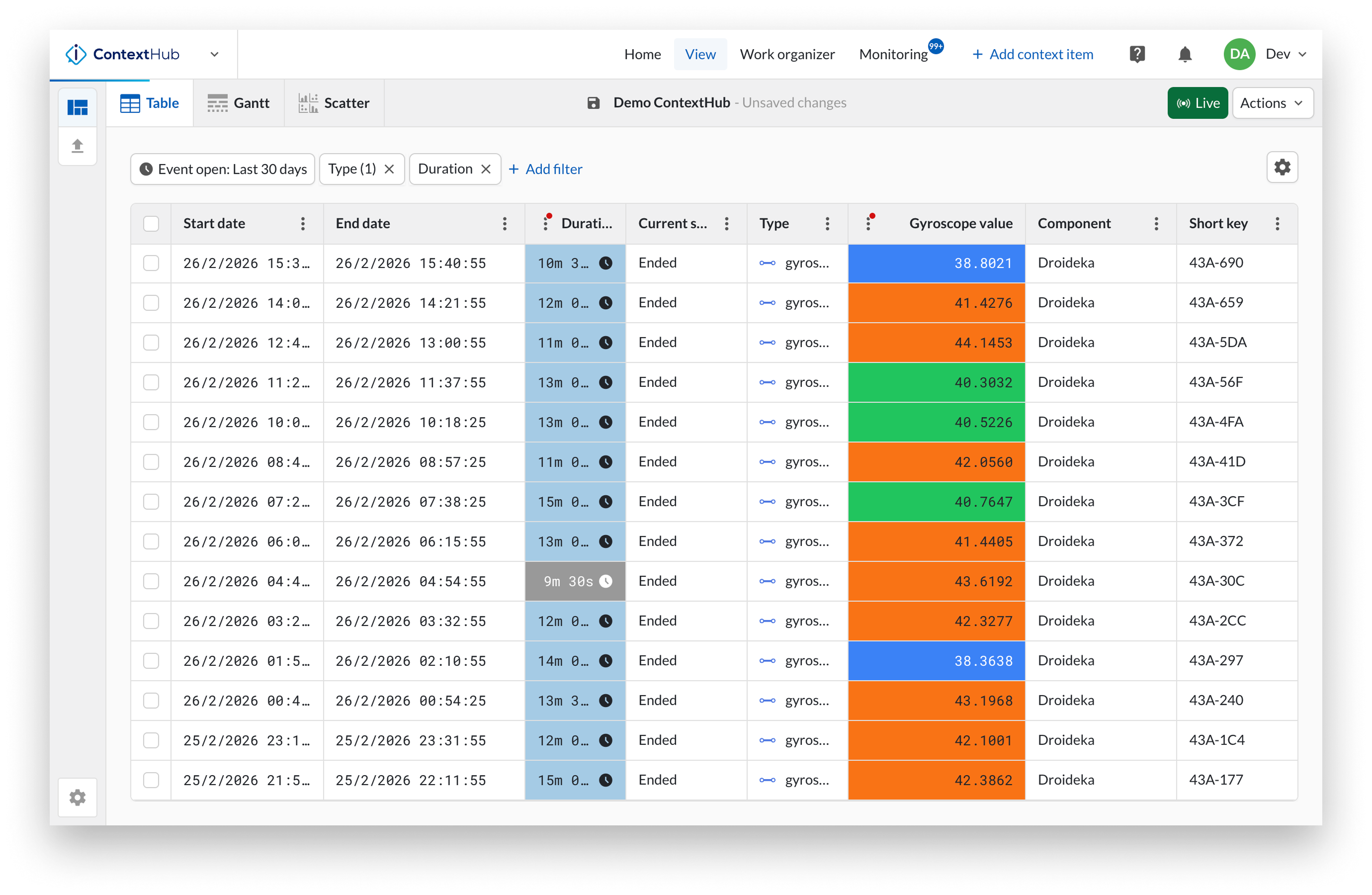This screenshot has width=1372, height=895.
Task: Open the notifications bell
Action: 1185,54
